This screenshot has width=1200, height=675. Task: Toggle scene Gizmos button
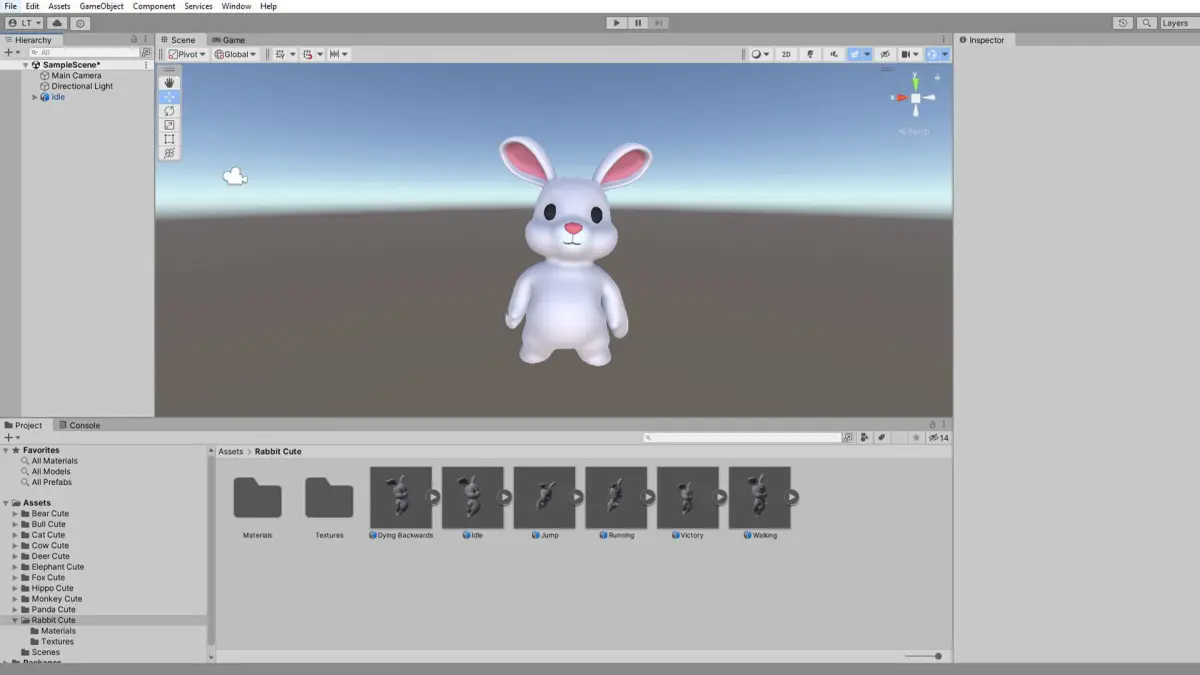click(x=932, y=54)
